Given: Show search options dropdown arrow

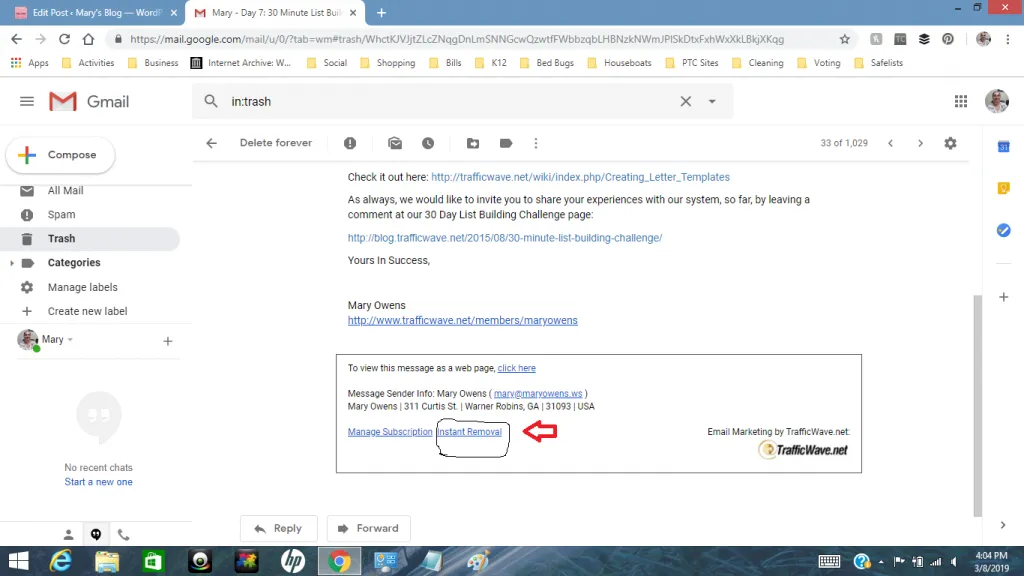Looking at the screenshot, I should coord(712,102).
